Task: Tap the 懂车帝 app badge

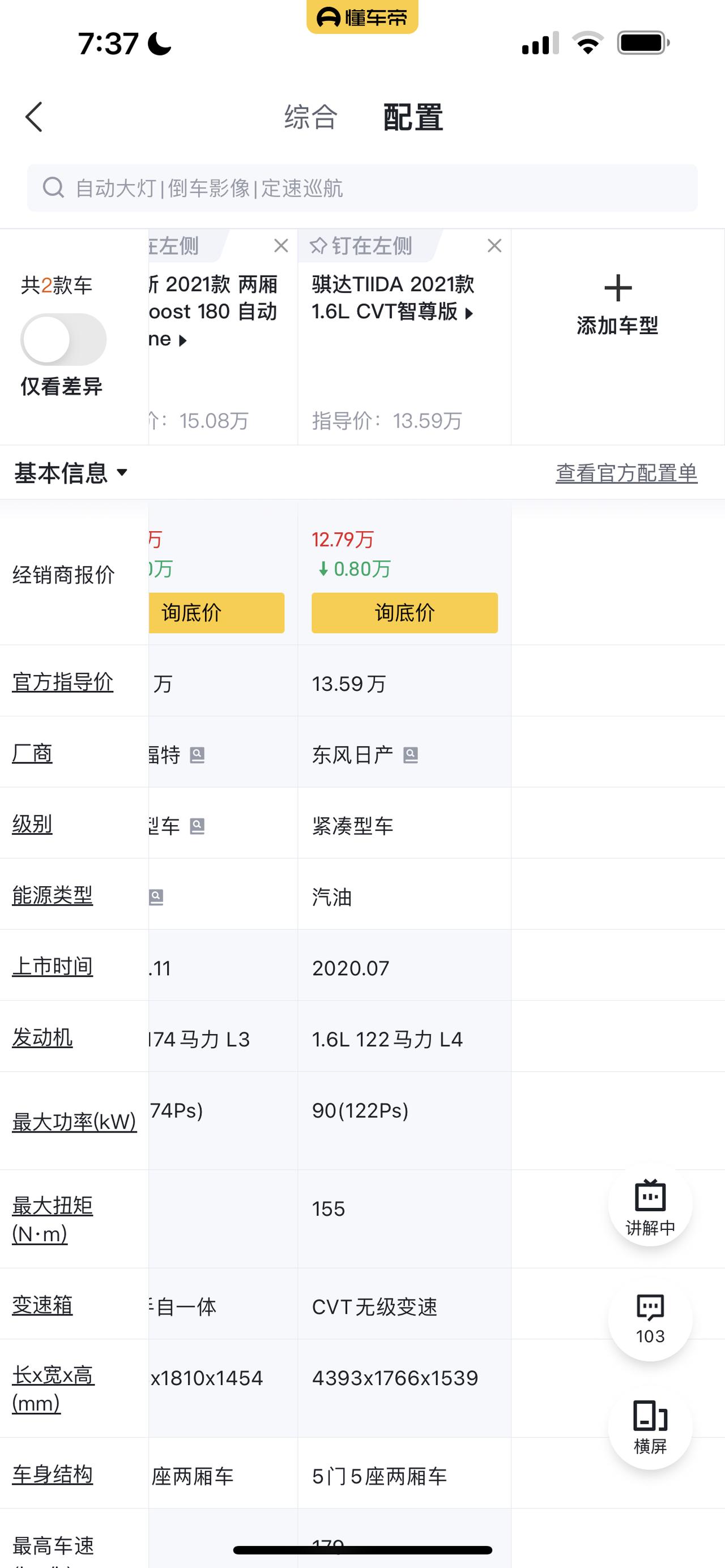Action: (x=362, y=16)
